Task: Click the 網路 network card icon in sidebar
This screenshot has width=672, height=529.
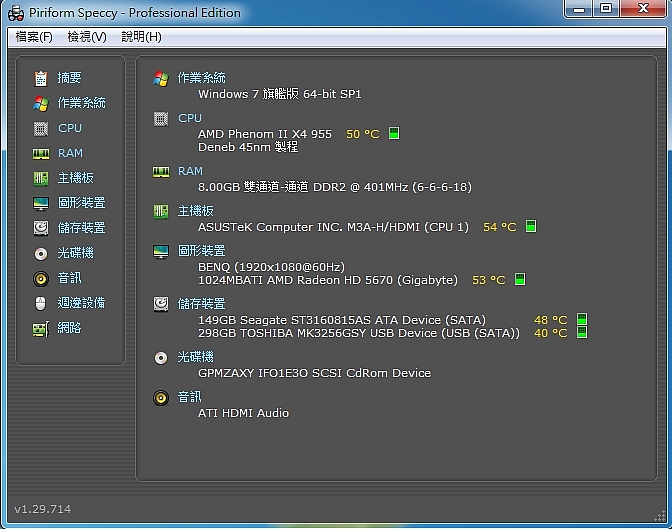Action: (x=41, y=329)
